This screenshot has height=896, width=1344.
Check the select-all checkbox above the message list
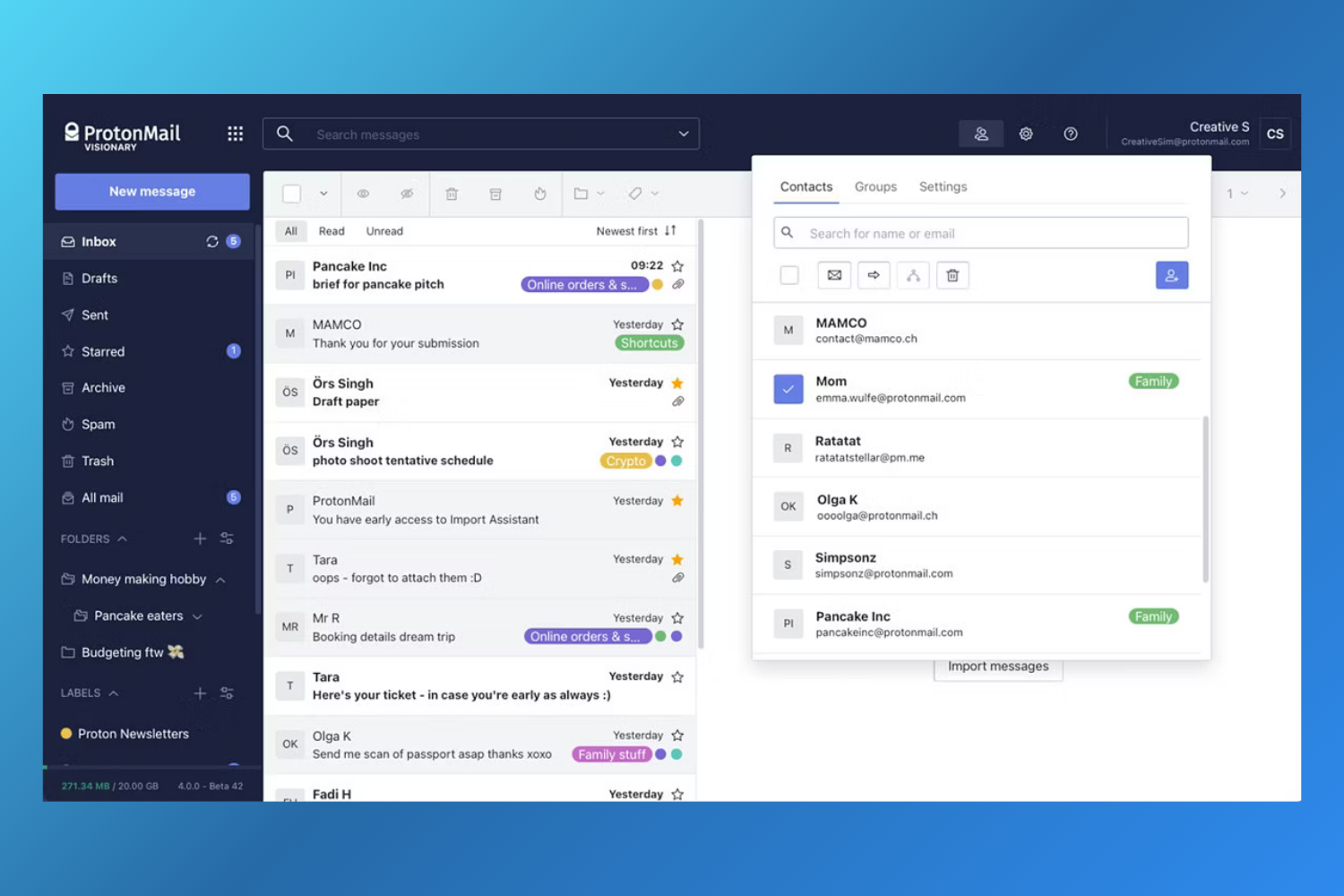291,194
